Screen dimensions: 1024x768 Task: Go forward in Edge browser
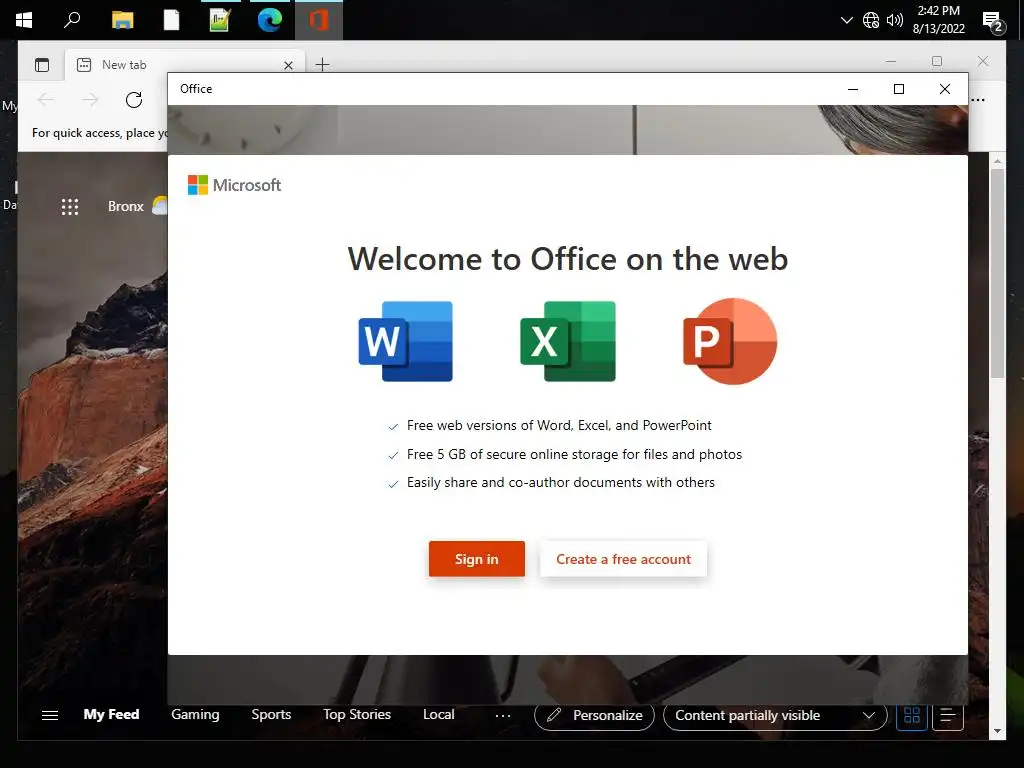[89, 100]
